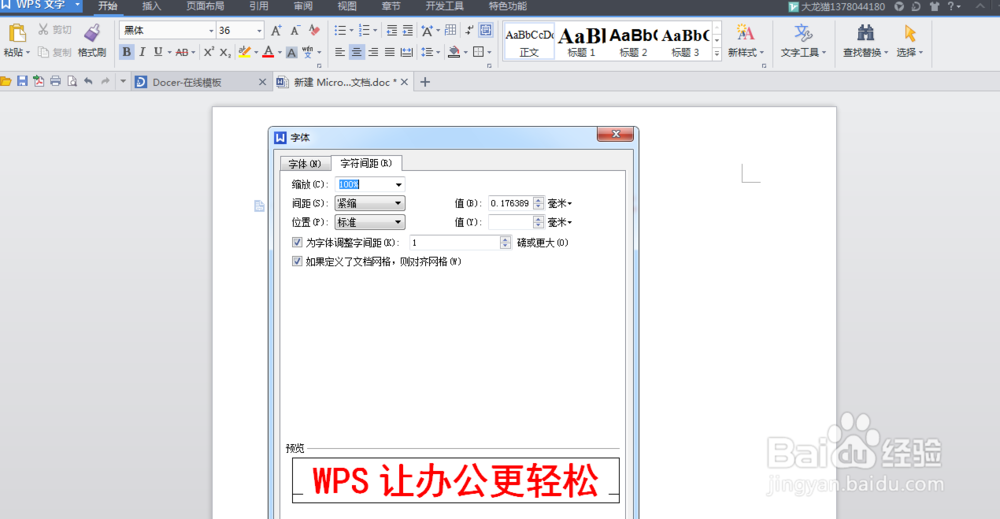The width and height of the screenshot is (1000, 519).
Task: Toggle Bold formatting
Action: tap(126, 52)
